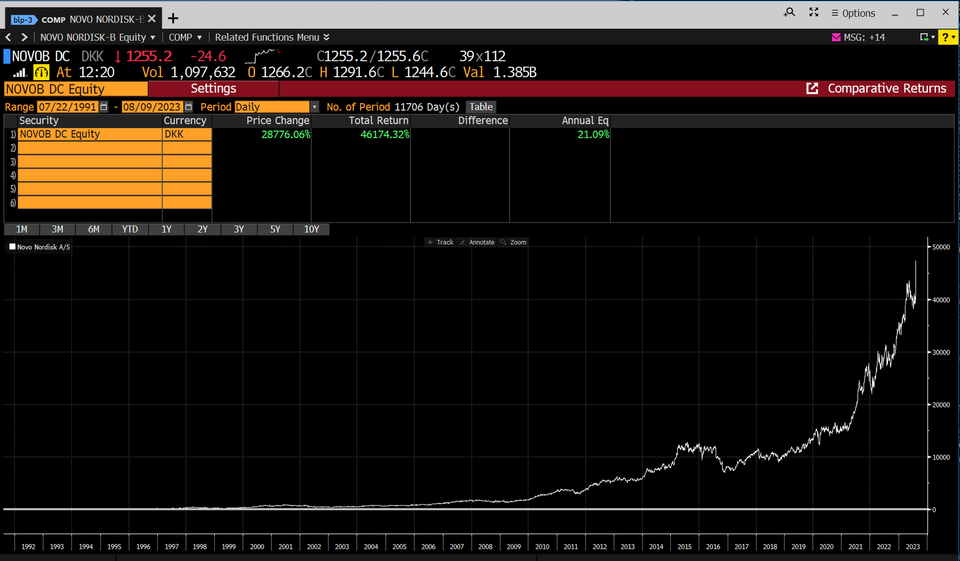This screenshot has height=561, width=960.
Task: Open end date calendar picker
Action: 187,107
